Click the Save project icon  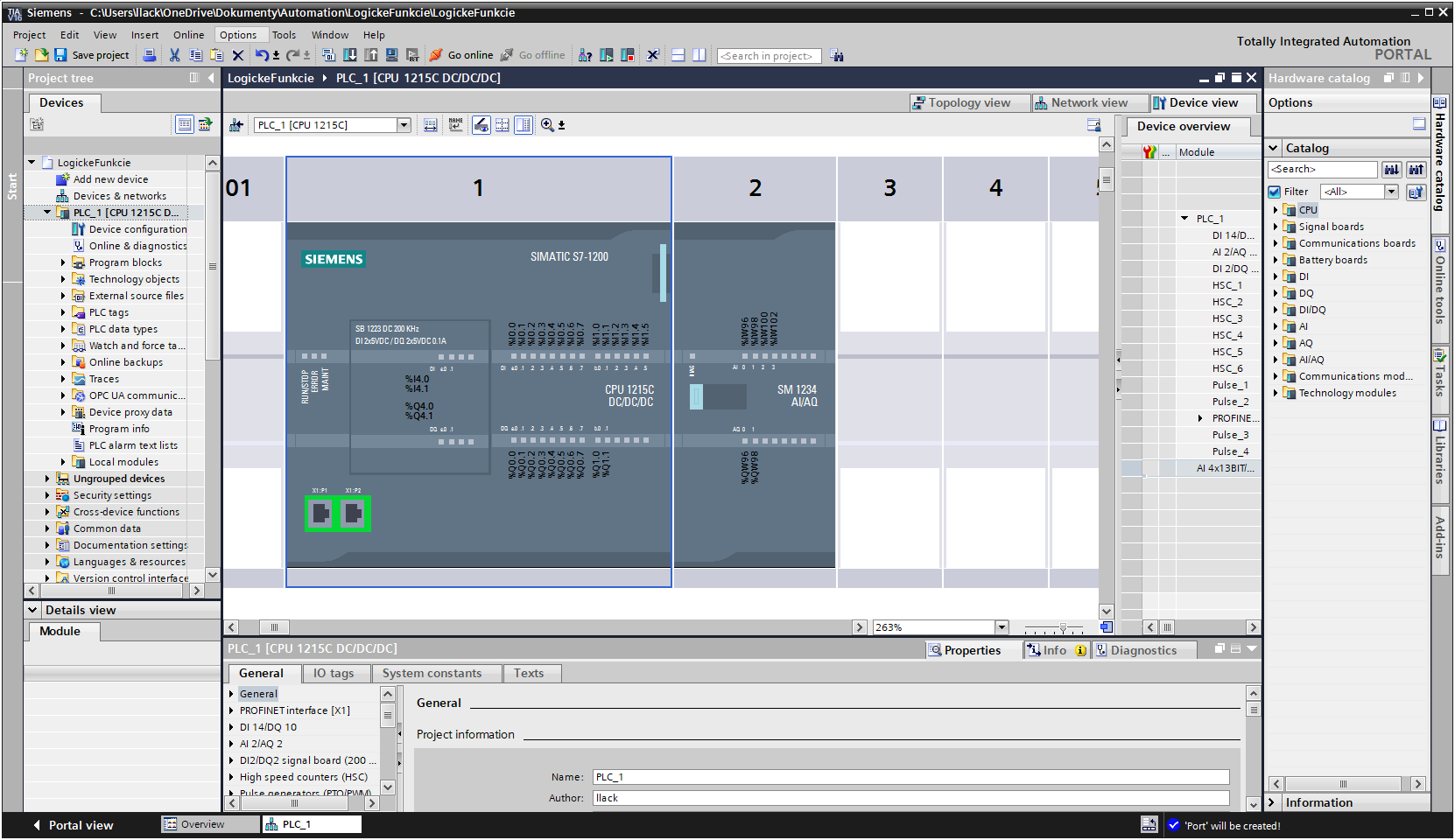tap(60, 55)
